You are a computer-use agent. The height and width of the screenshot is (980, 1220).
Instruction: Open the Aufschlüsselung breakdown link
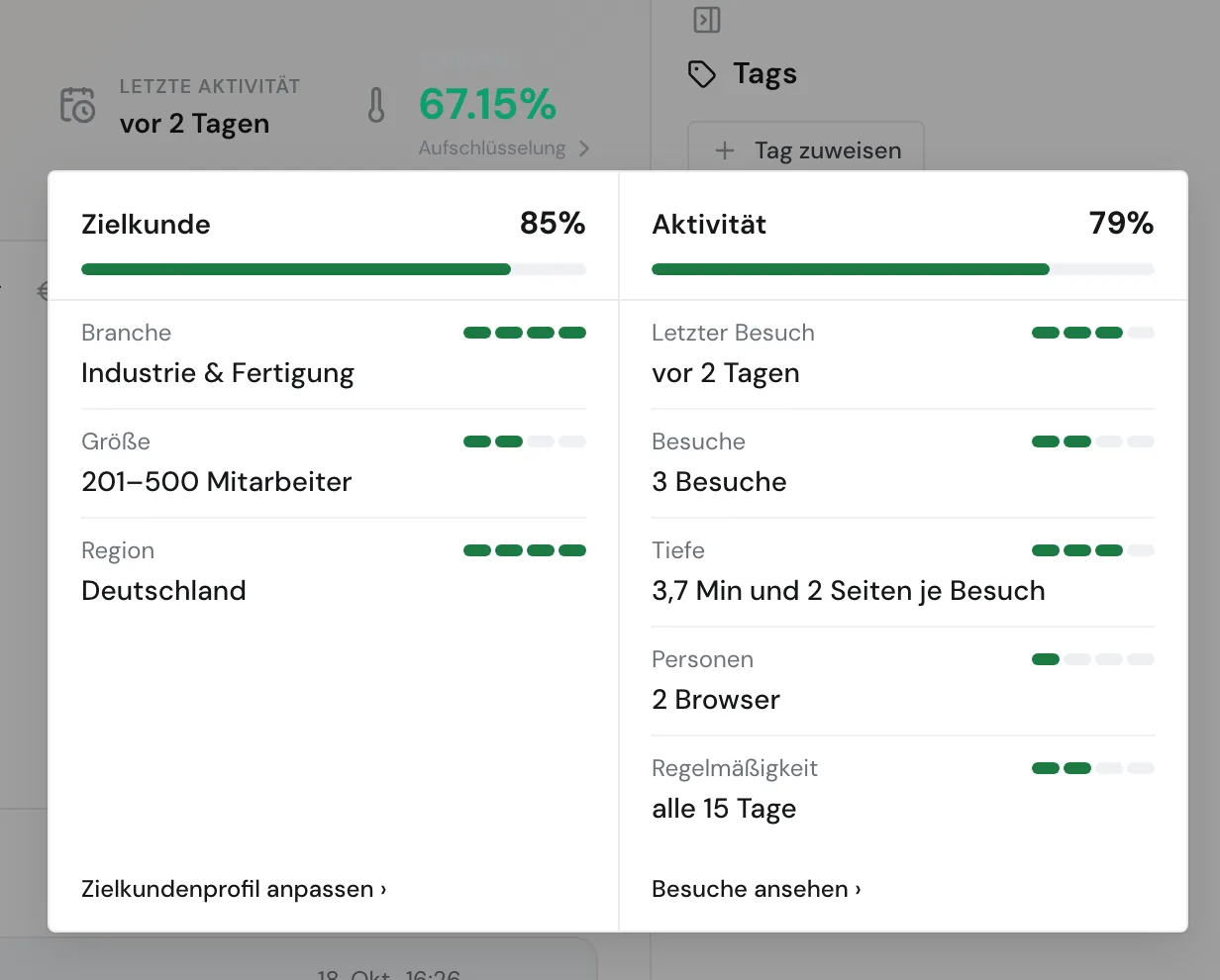click(504, 148)
